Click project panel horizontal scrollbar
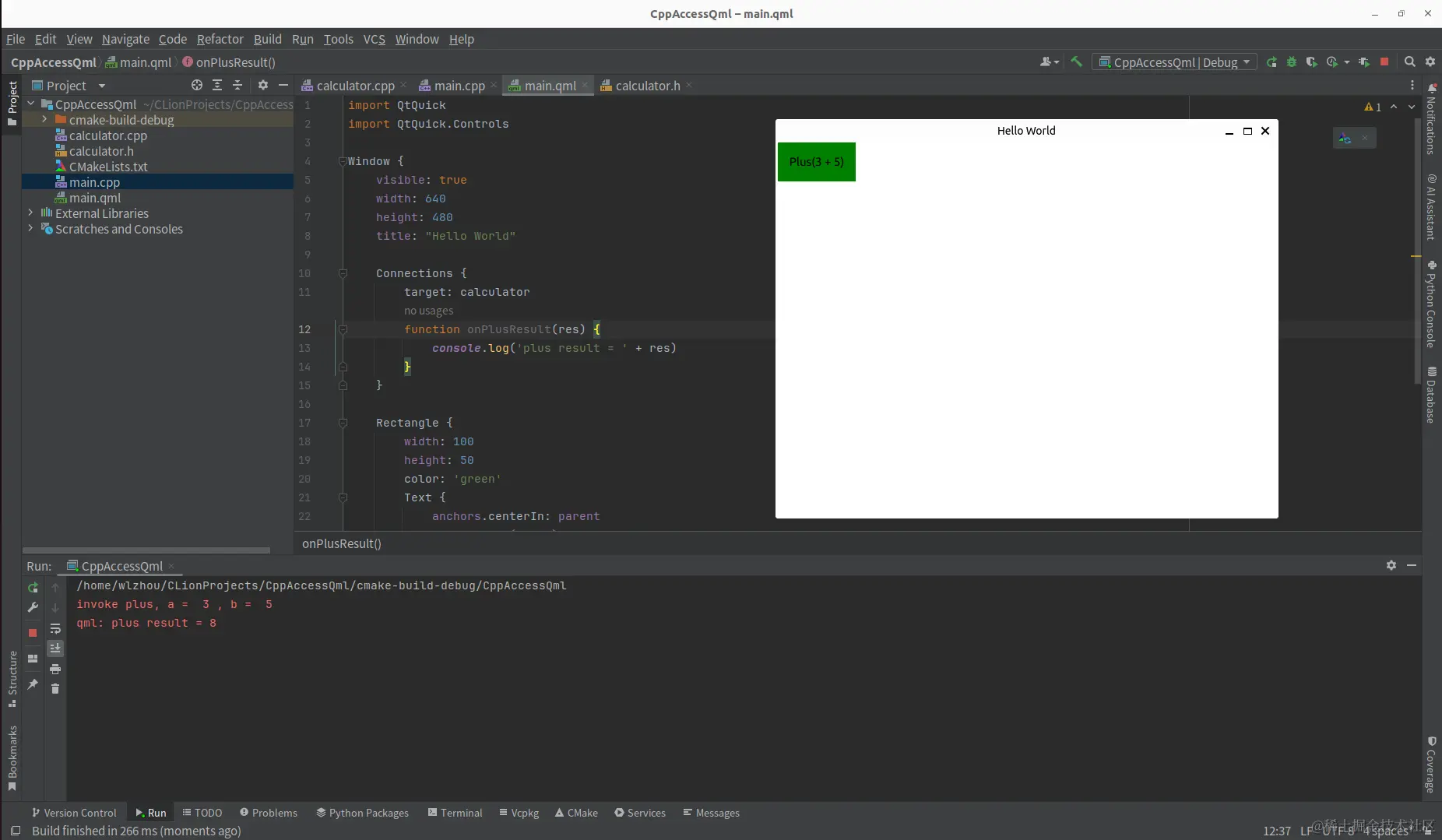The height and width of the screenshot is (840, 1442). (x=146, y=550)
